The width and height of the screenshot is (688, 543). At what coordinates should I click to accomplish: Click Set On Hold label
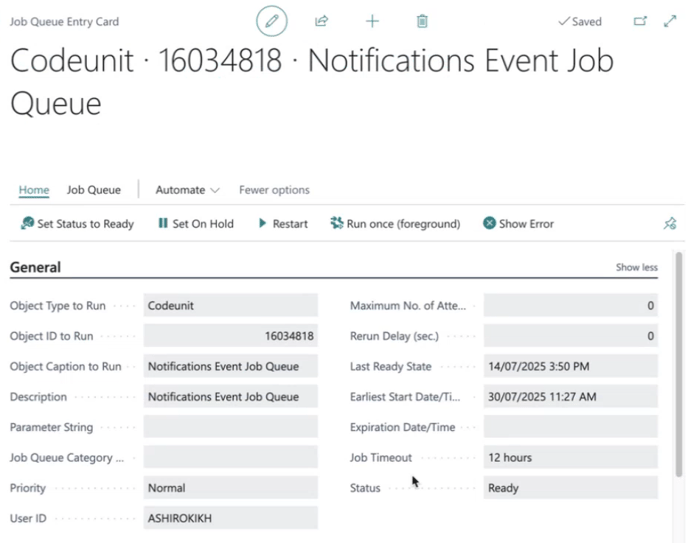[203, 224]
